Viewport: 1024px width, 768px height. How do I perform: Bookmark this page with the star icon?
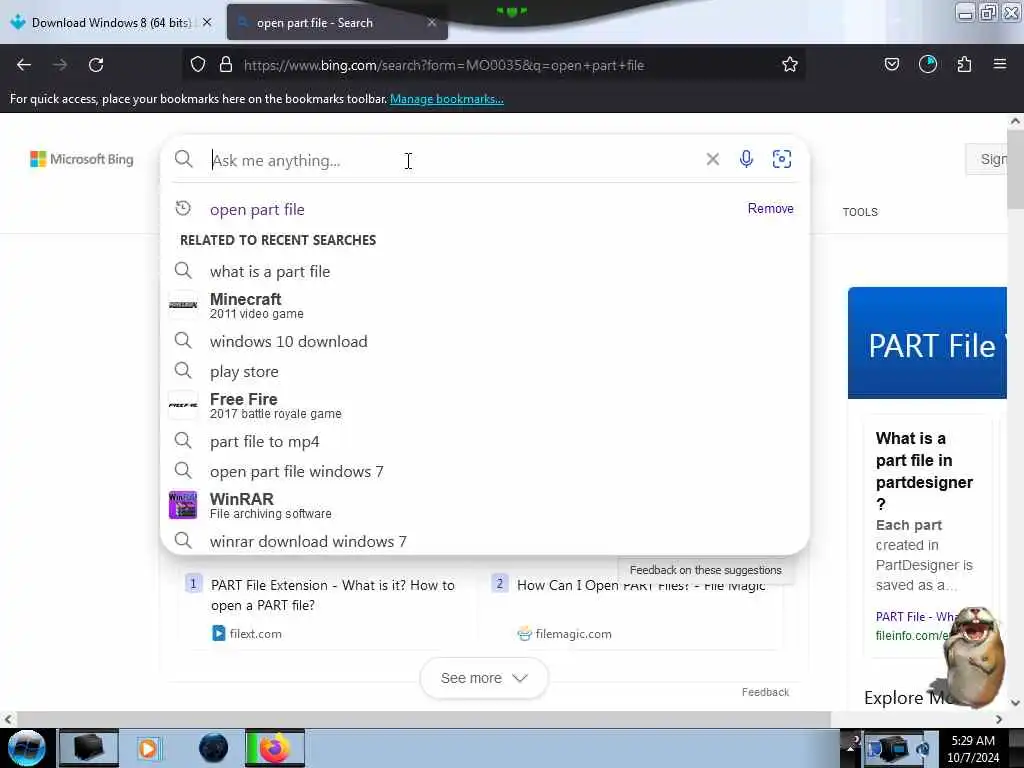(790, 65)
